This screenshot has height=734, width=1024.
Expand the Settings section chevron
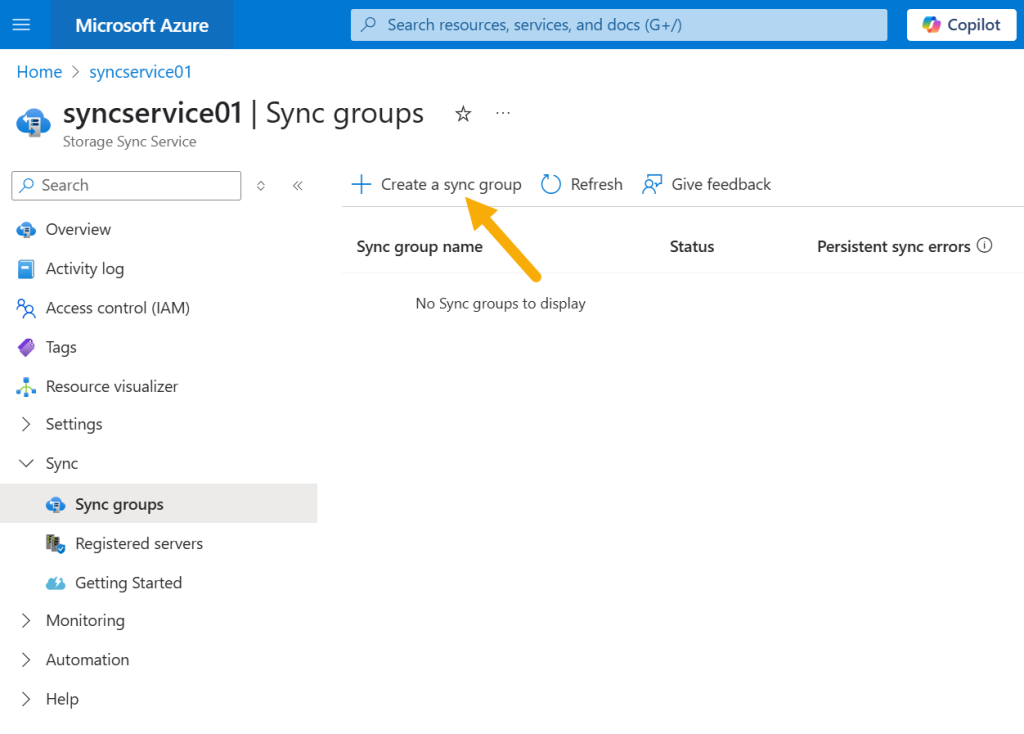tap(26, 424)
